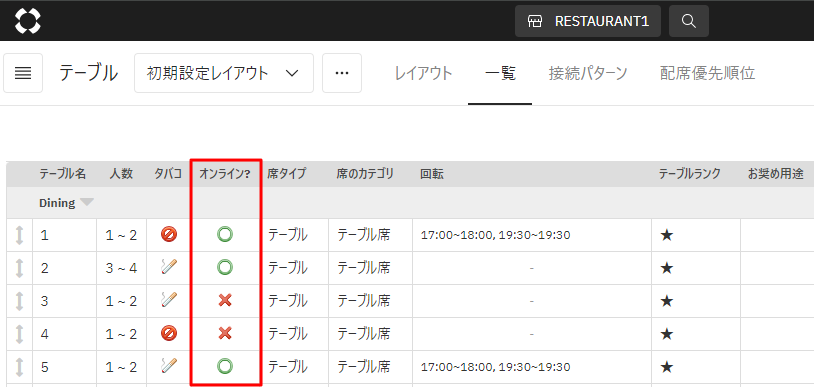This screenshot has width=817, height=387.
Task: Toggle the online green circle for table 1
Action: click(x=225, y=234)
